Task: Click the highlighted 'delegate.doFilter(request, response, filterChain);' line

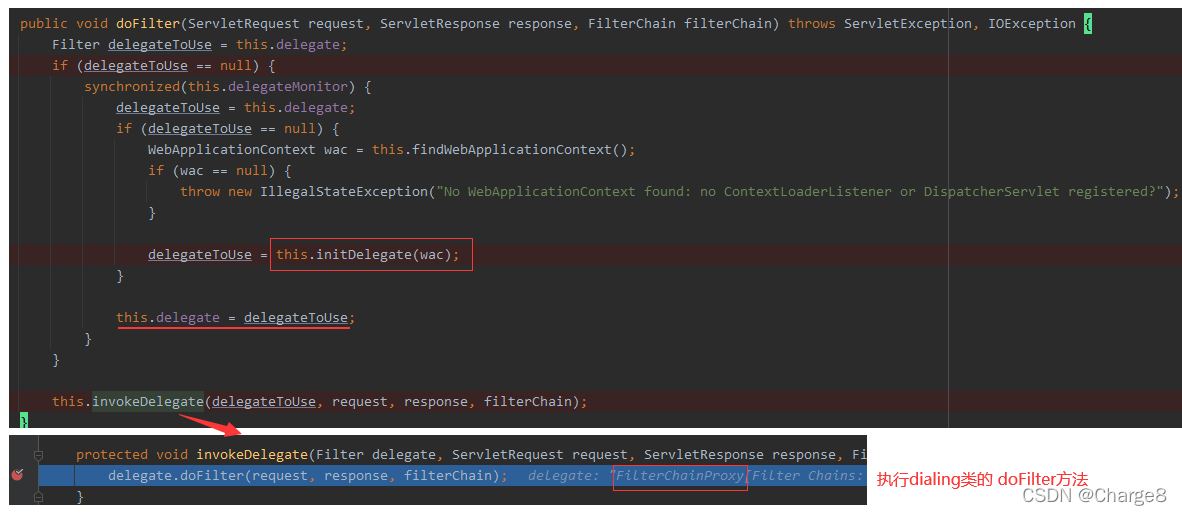Action: (x=308, y=475)
